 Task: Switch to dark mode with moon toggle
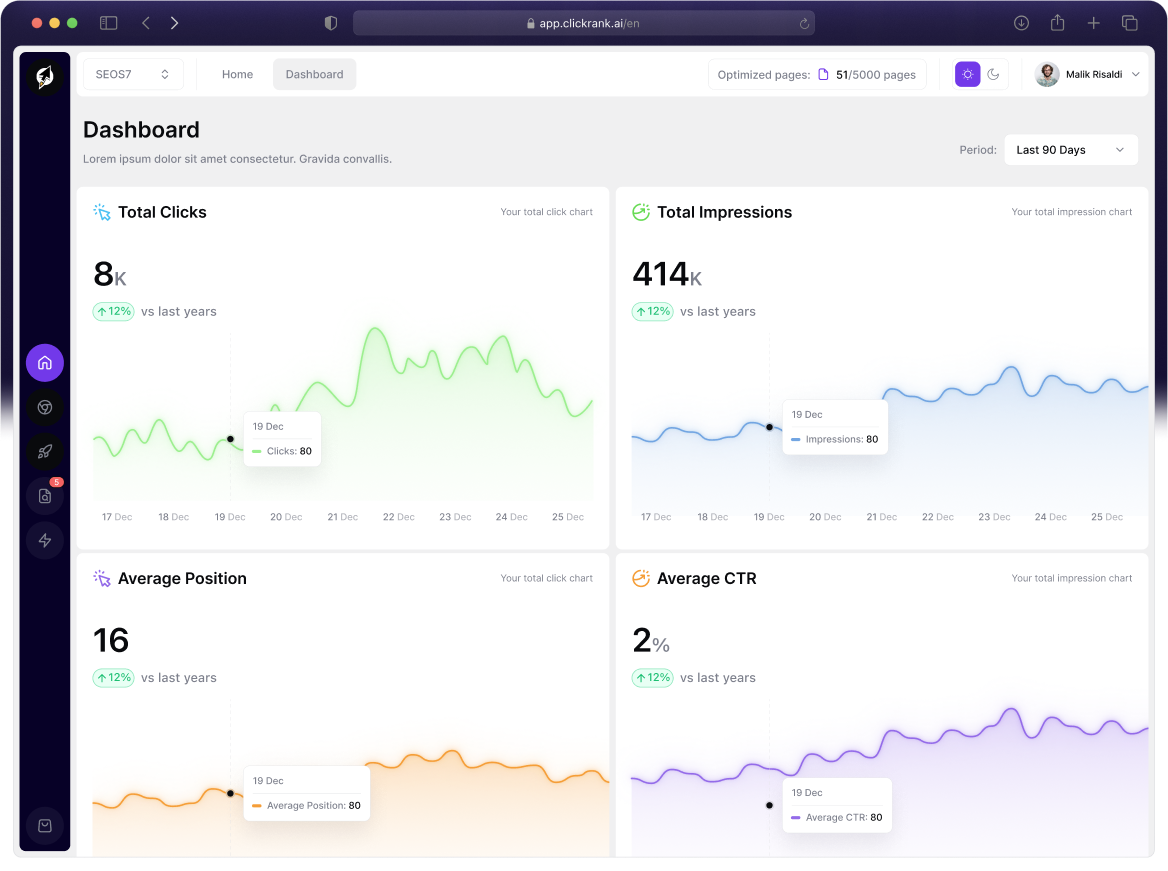[x=993, y=74]
